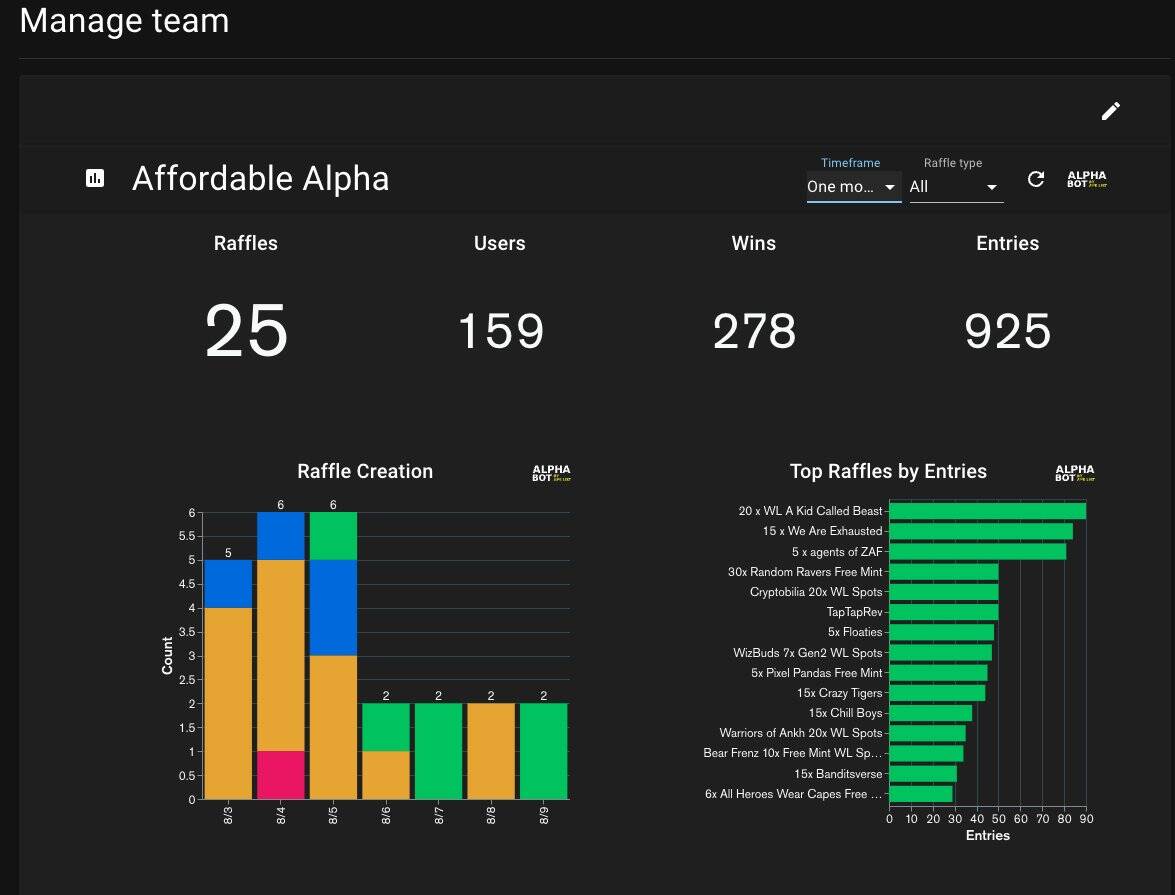Click the bar chart icon beside Affordable Alpha
Screen dimensions: 1175x895
95,179
